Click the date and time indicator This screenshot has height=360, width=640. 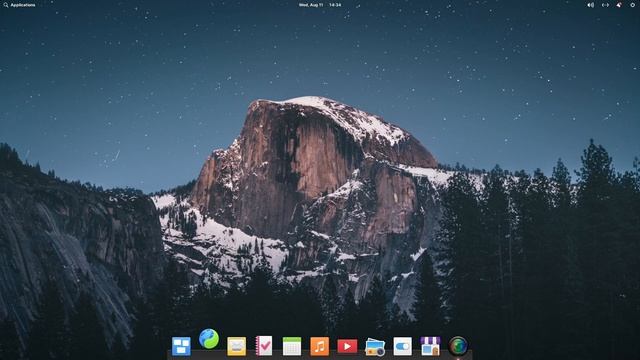(x=320, y=5)
